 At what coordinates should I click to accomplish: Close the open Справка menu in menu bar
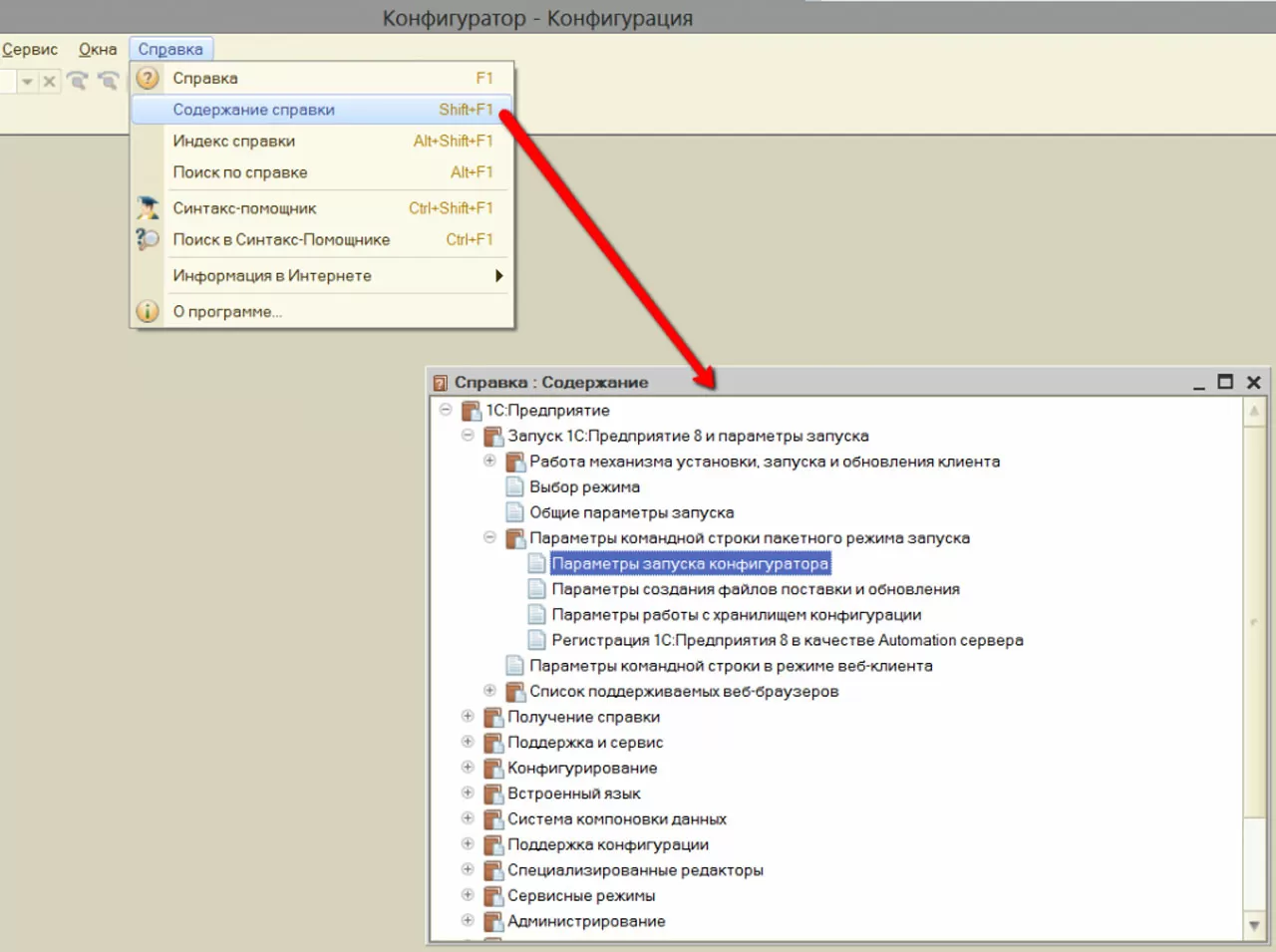170,49
